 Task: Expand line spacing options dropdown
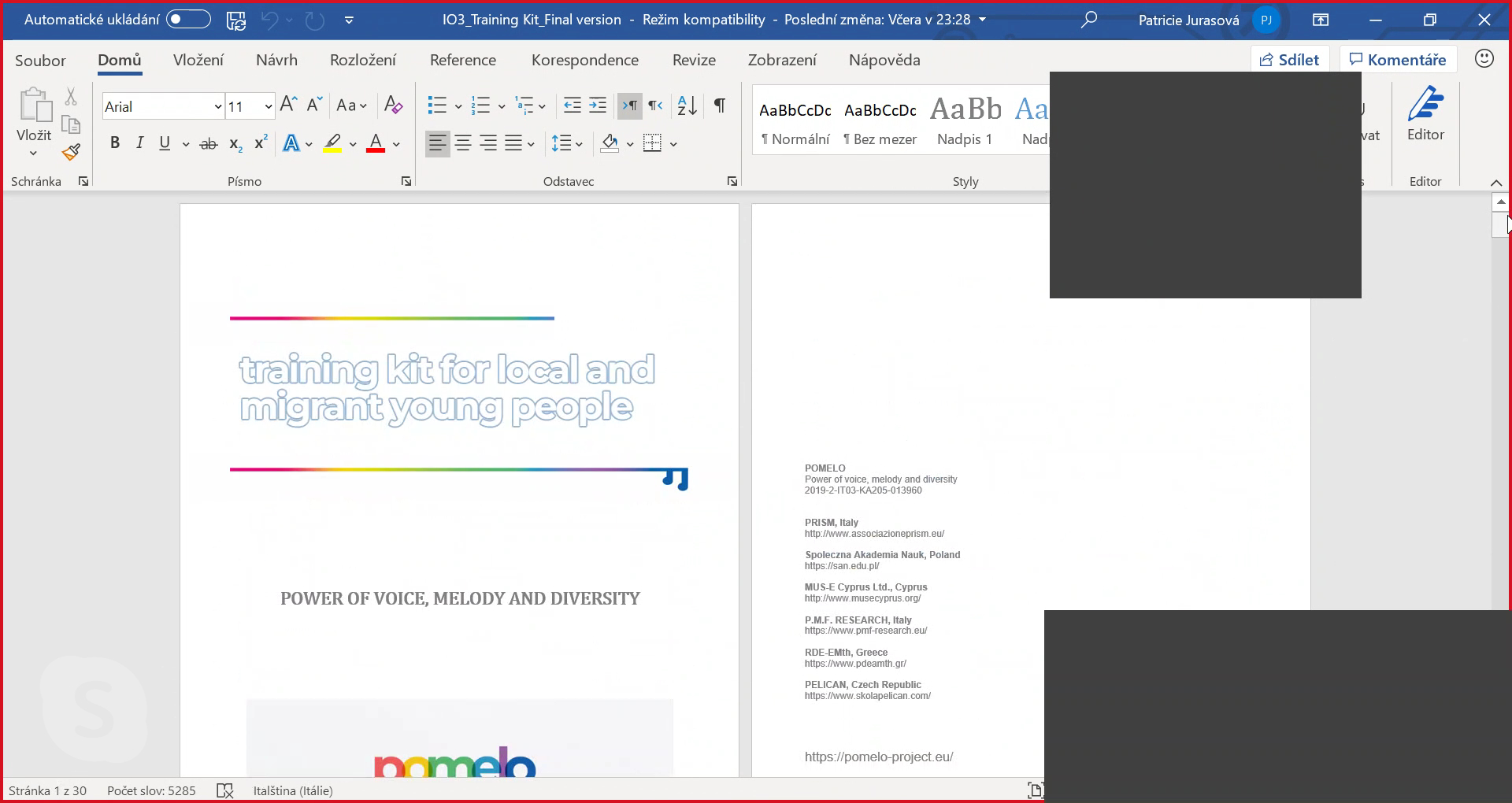(x=580, y=144)
